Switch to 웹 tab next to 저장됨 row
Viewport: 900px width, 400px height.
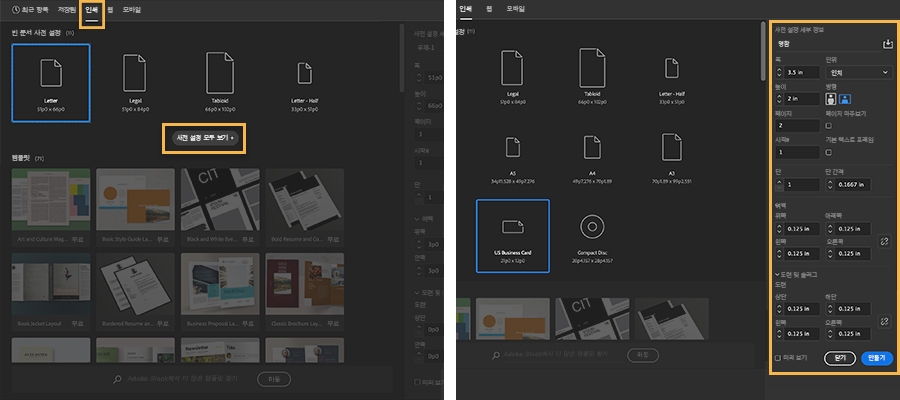pyautogui.click(x=110, y=10)
